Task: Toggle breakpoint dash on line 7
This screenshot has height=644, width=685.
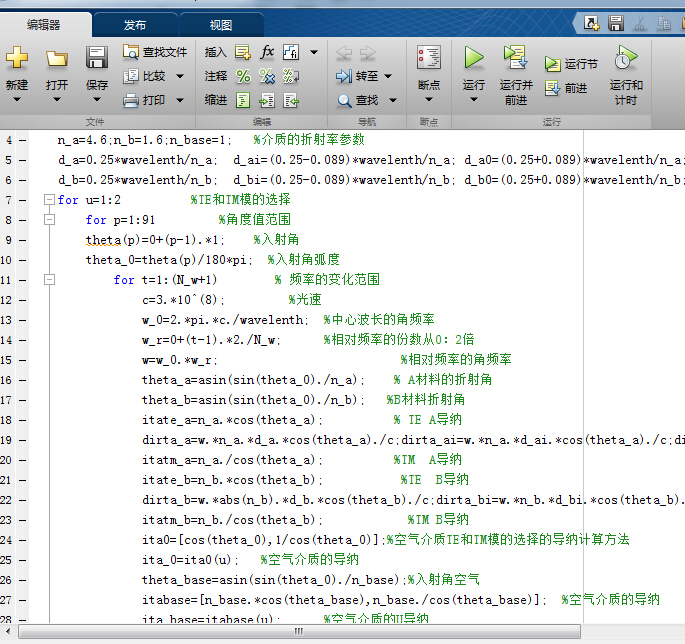Action: [23, 200]
